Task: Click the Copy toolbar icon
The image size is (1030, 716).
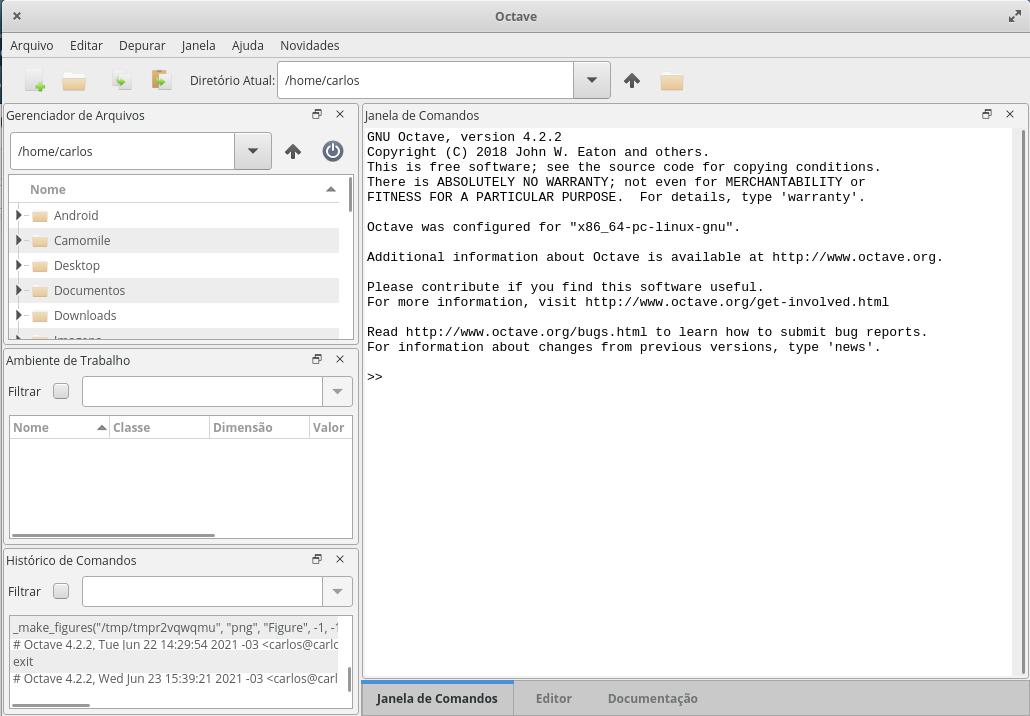Action: click(x=122, y=81)
